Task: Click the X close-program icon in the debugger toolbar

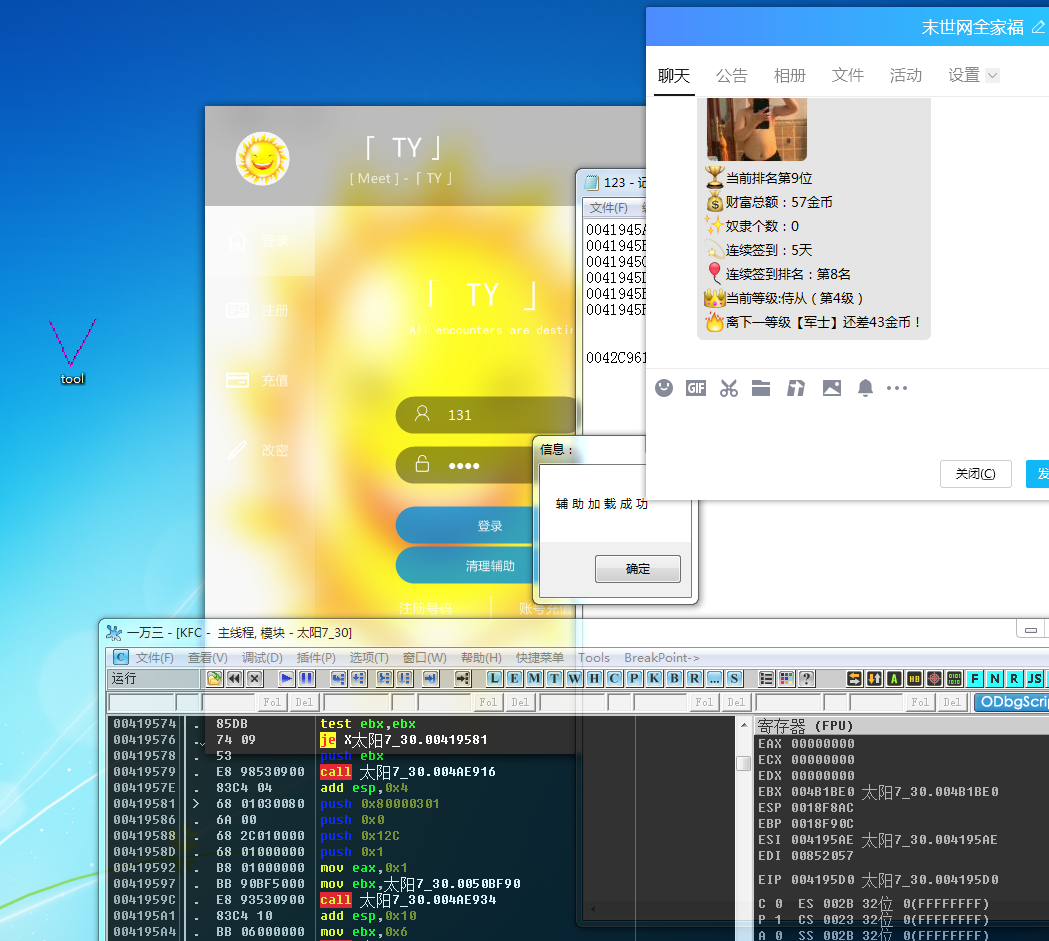Action: click(254, 679)
